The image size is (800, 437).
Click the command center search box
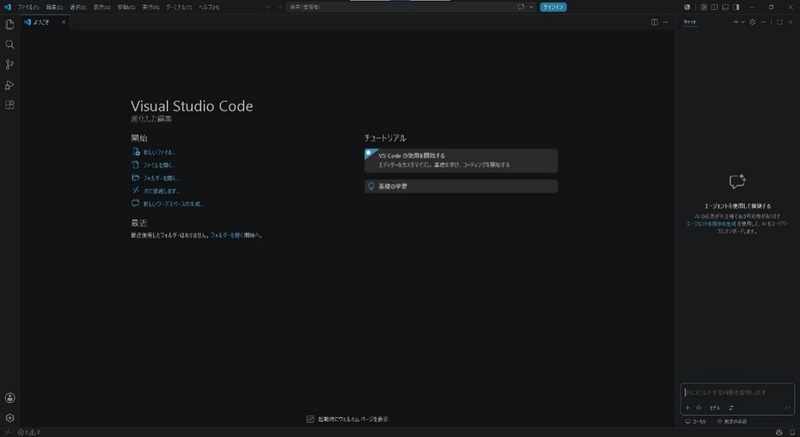(x=401, y=7)
